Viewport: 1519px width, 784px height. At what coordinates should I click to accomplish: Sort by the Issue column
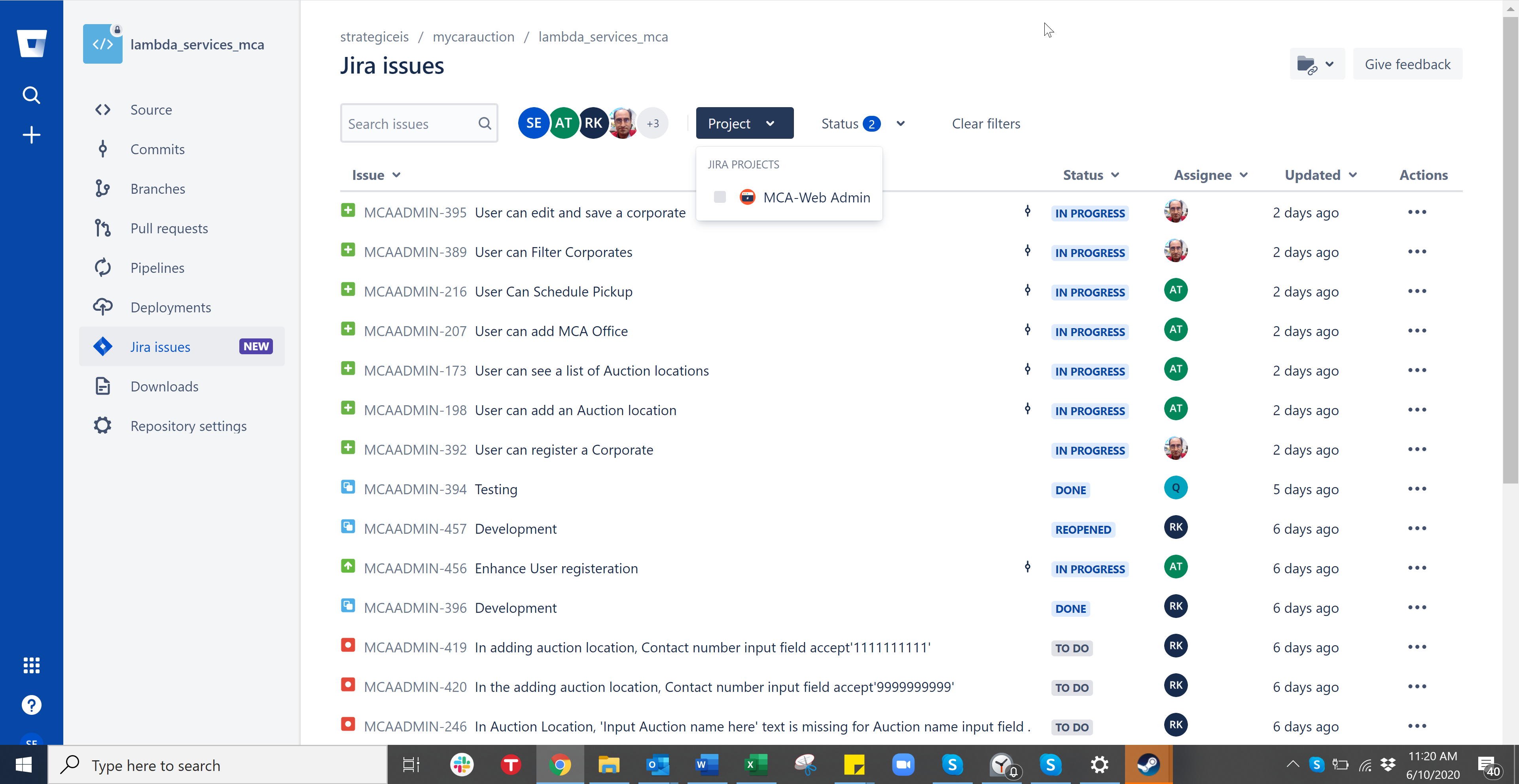click(376, 174)
